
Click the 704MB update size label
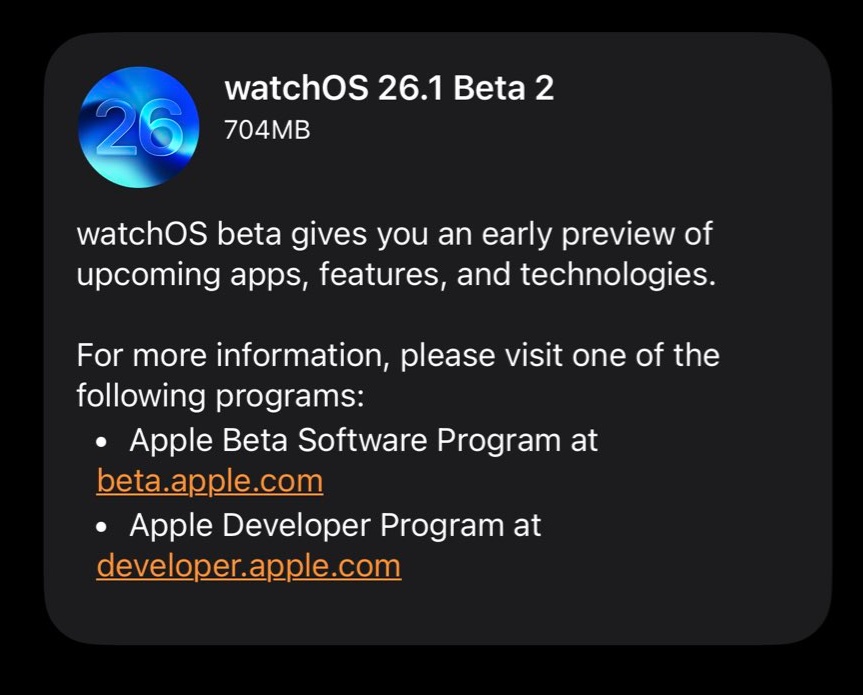[x=267, y=130]
